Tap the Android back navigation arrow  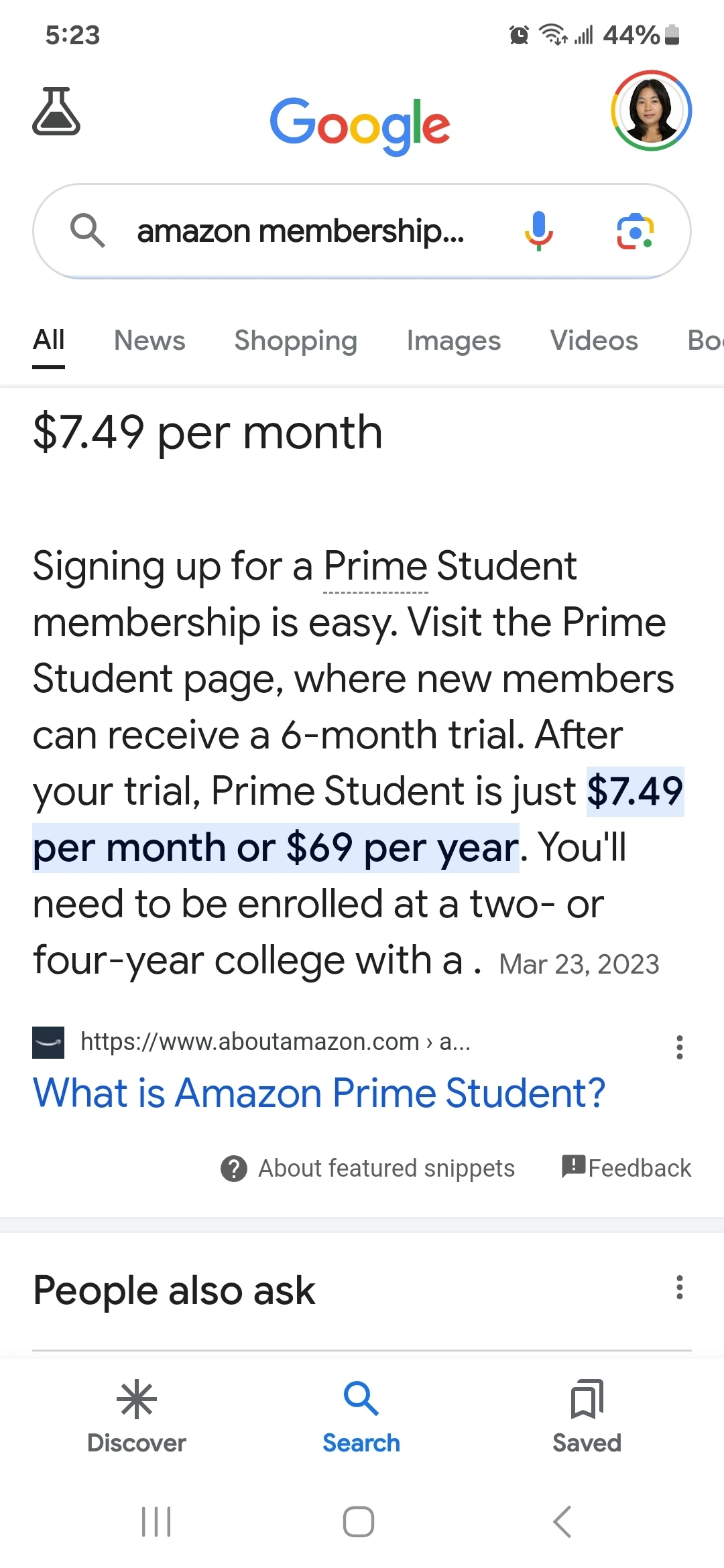[562, 1521]
